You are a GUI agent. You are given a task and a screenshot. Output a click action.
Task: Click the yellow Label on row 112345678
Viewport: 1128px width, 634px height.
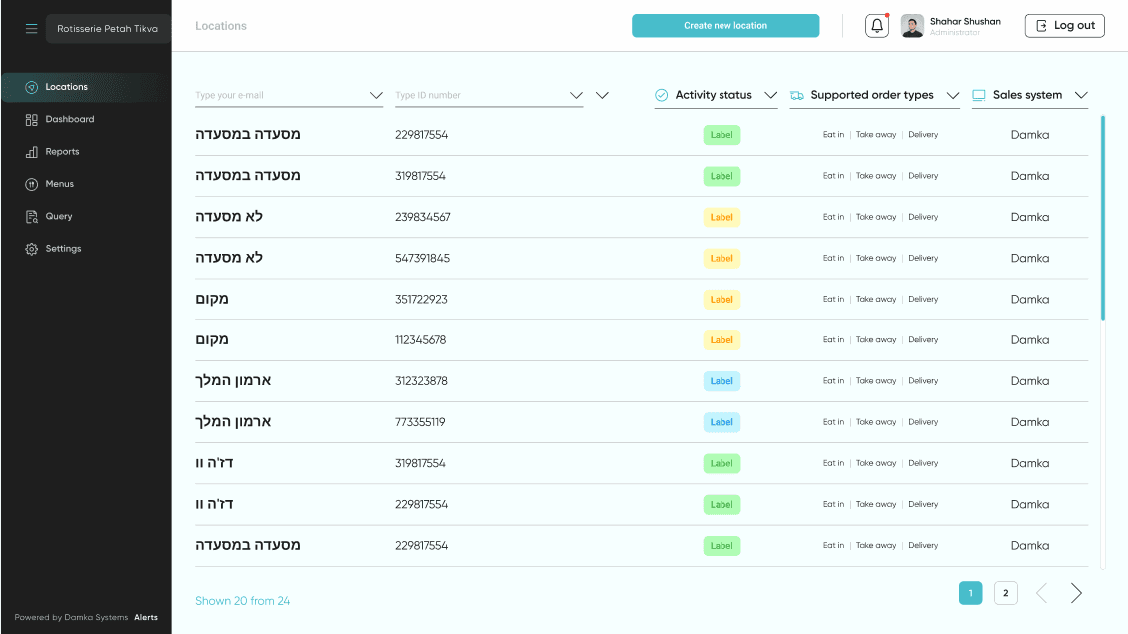pyautogui.click(x=722, y=340)
